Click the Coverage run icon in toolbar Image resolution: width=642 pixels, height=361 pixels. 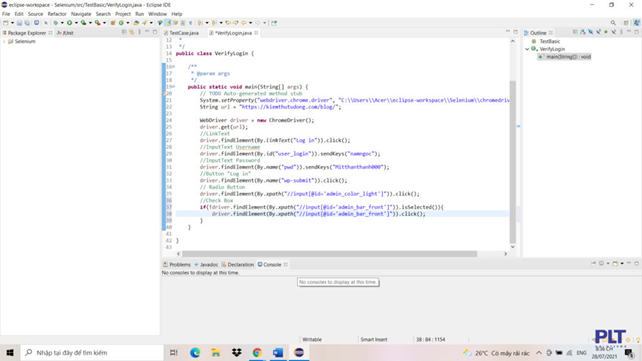point(83,23)
